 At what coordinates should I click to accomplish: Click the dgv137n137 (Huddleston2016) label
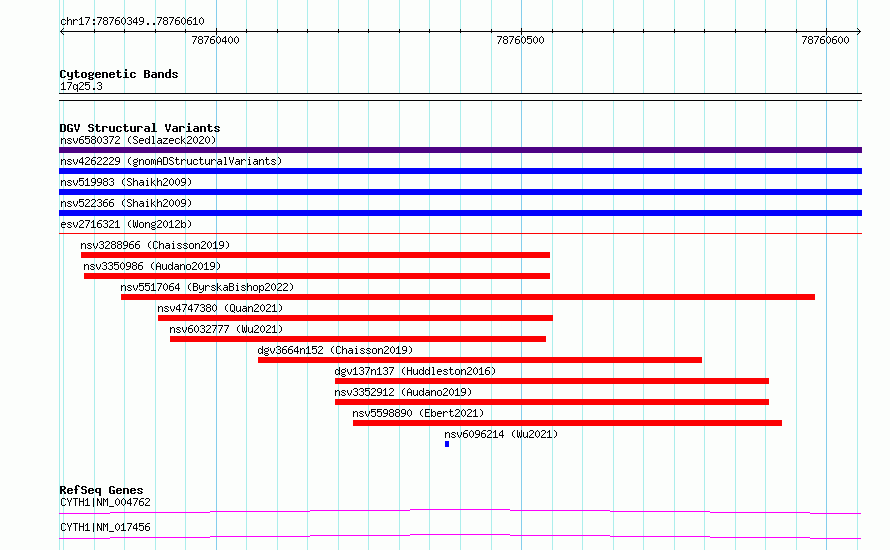click(x=415, y=371)
